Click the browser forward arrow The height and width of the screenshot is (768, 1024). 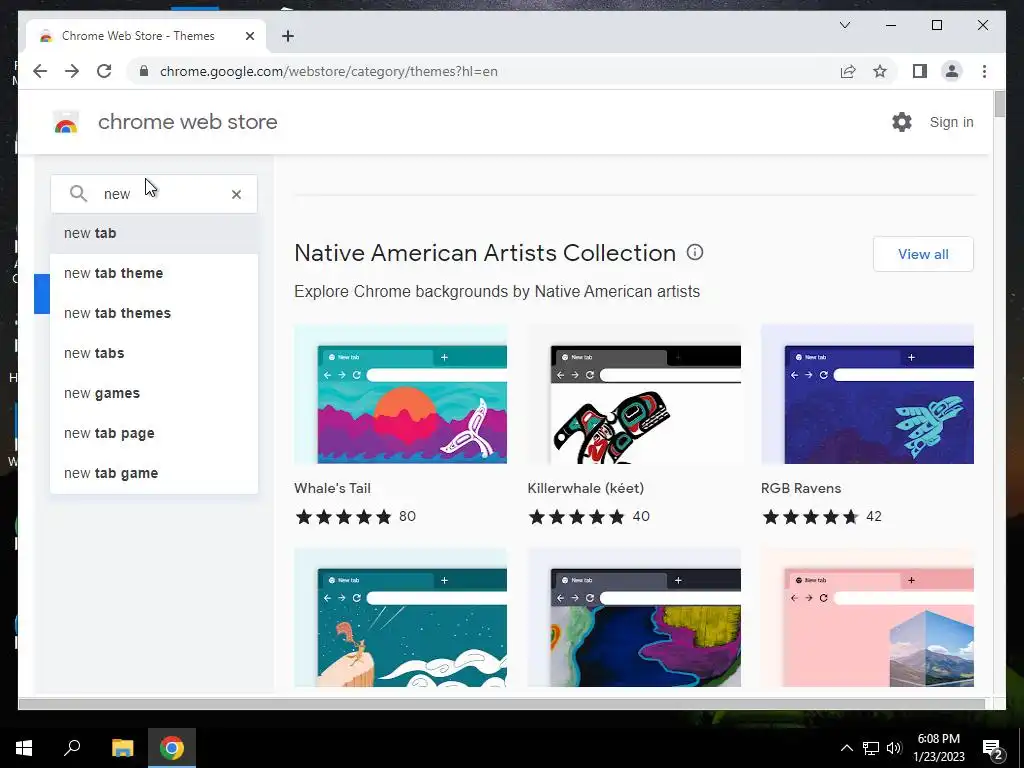[x=72, y=71]
